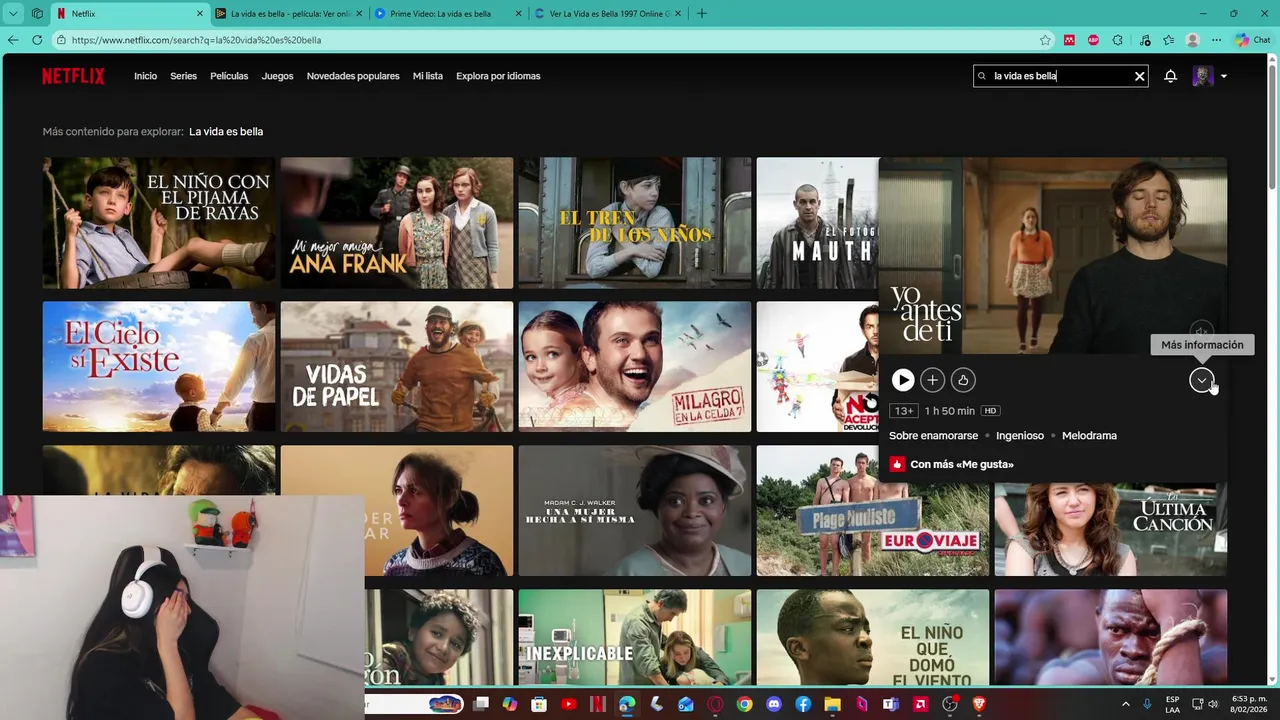Open browser Extensions puzzle icon
The image size is (1280, 720).
tap(1118, 40)
